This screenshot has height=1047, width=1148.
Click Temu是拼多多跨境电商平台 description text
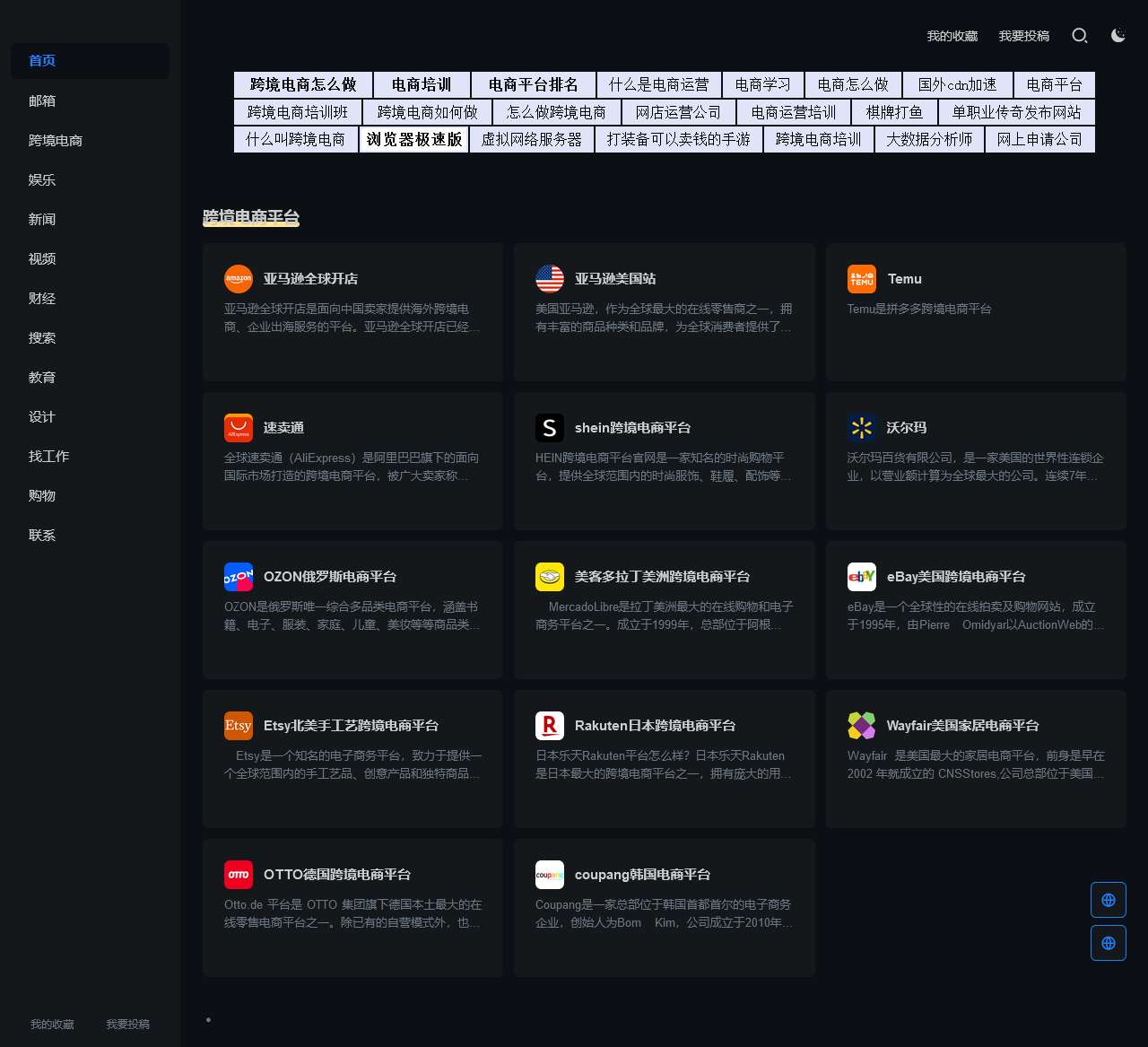click(x=919, y=309)
